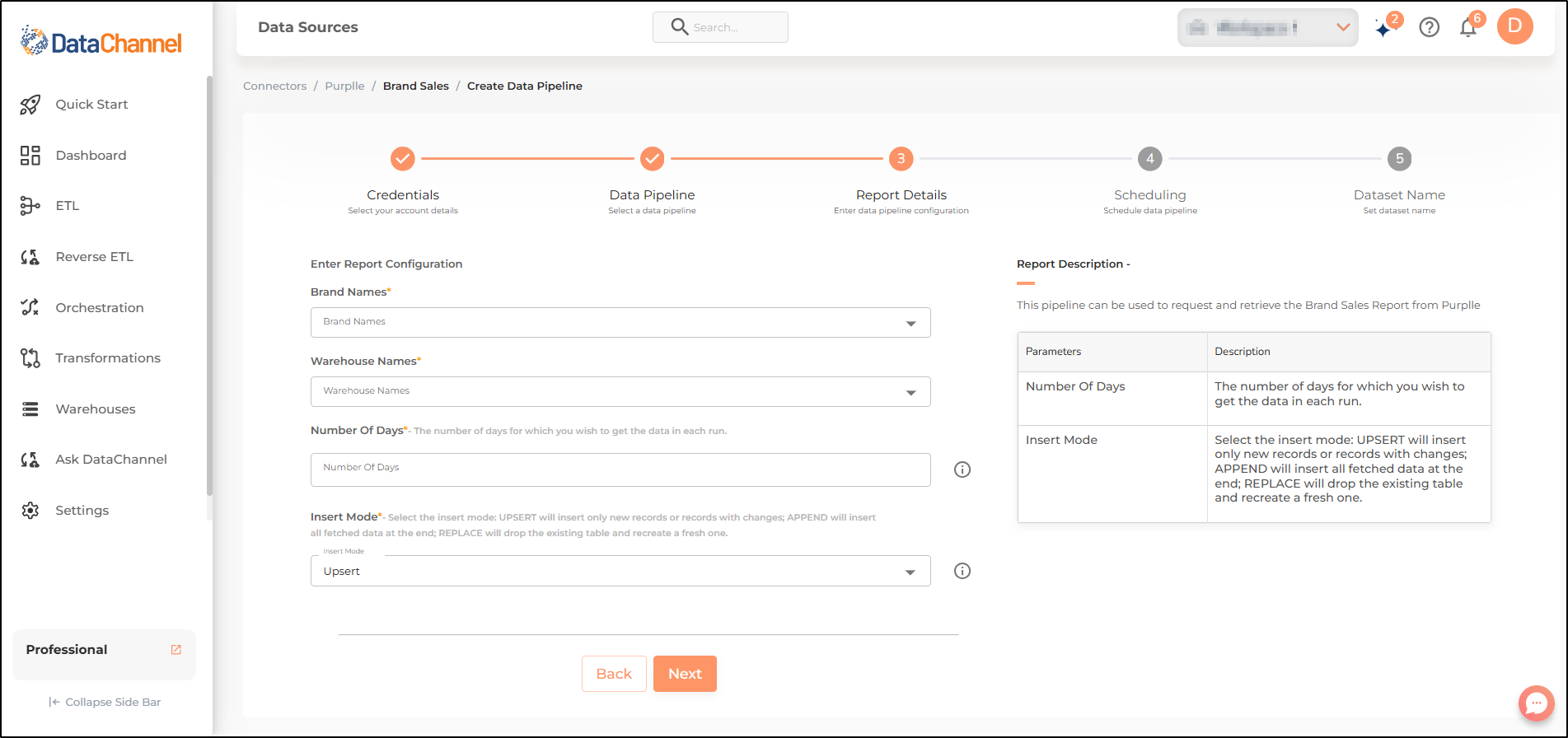Go to Purplle breadcrumb link
Viewport: 1568px width, 738px height.
344,86
